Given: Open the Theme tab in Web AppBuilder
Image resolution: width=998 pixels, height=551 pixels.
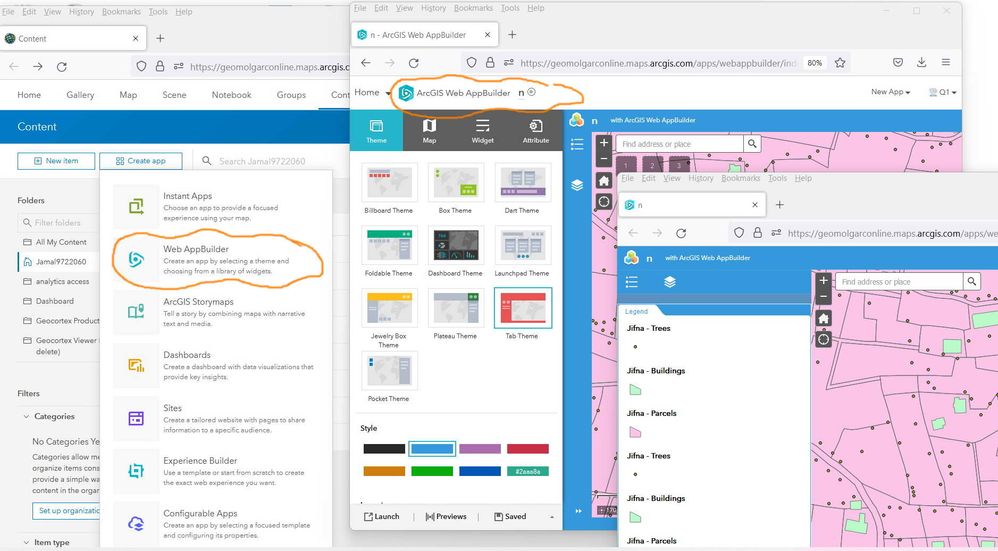Looking at the screenshot, I should coord(376,130).
